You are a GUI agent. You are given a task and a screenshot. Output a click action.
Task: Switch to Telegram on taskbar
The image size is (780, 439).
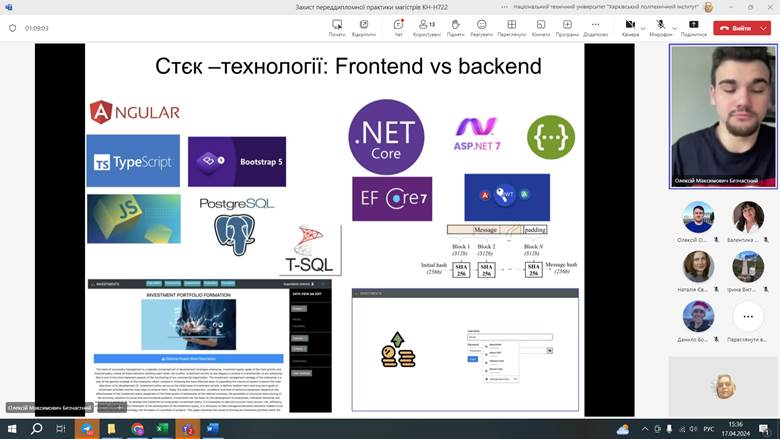click(87, 429)
